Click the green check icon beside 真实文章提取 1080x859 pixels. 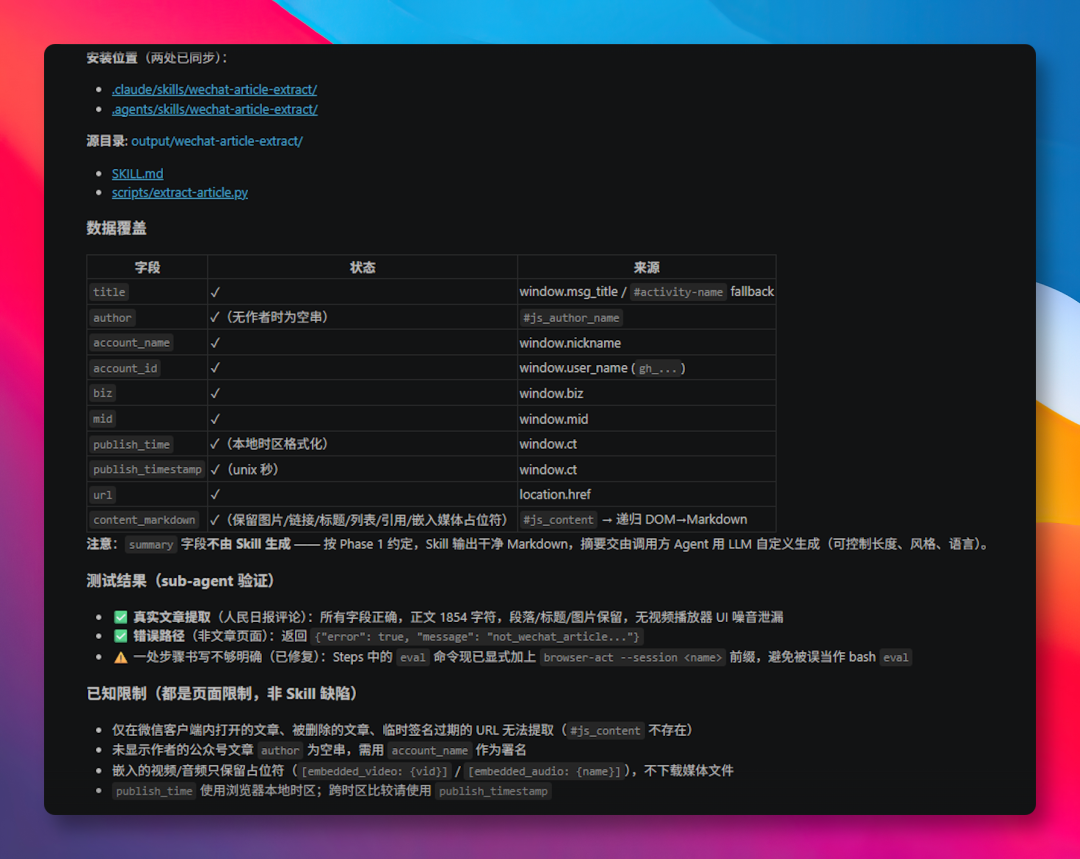pyautogui.click(x=121, y=617)
